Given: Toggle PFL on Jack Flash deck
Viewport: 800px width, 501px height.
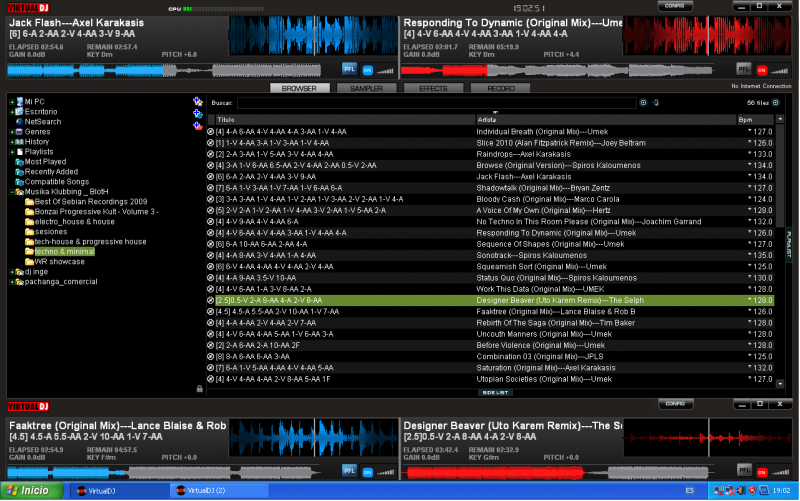Looking at the screenshot, I should point(349,69).
